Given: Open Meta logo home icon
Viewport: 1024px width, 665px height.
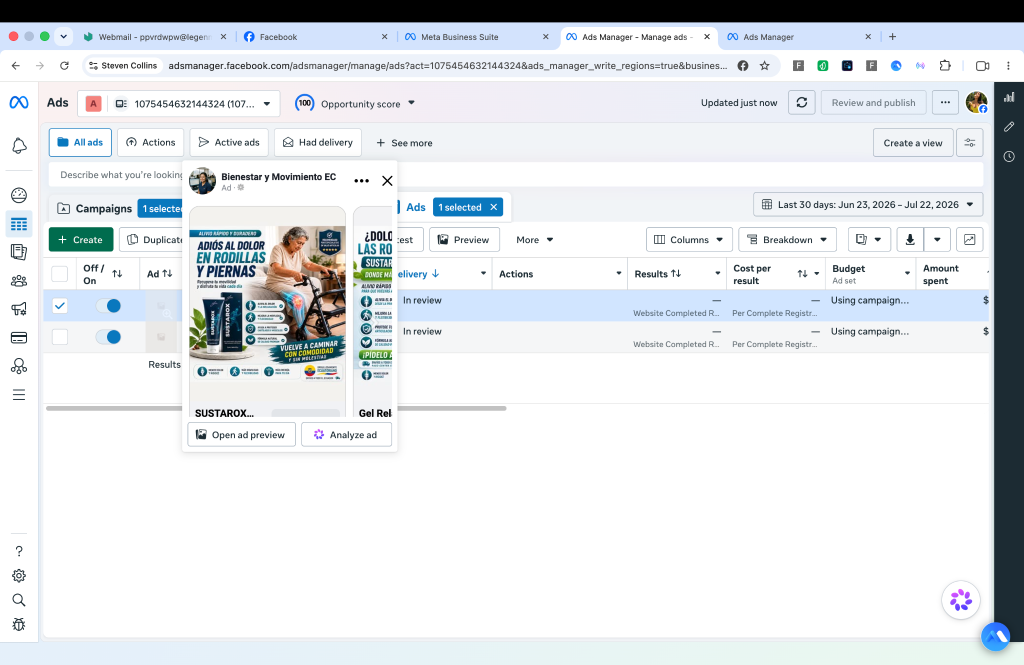Looking at the screenshot, I should point(19,103).
